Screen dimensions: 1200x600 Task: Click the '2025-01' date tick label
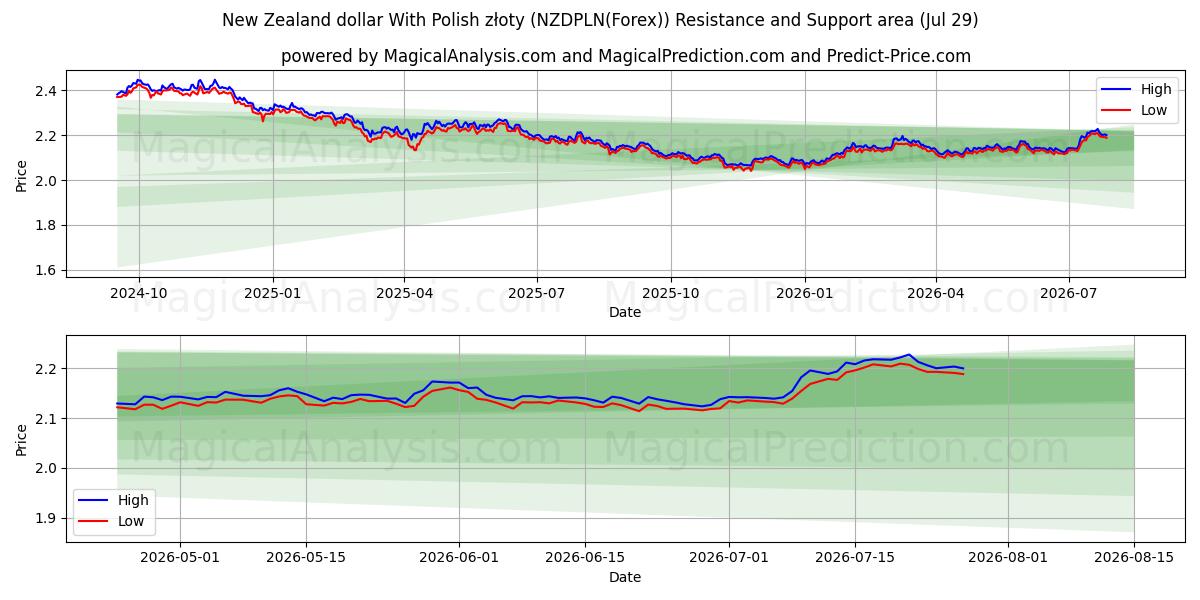click(272, 295)
